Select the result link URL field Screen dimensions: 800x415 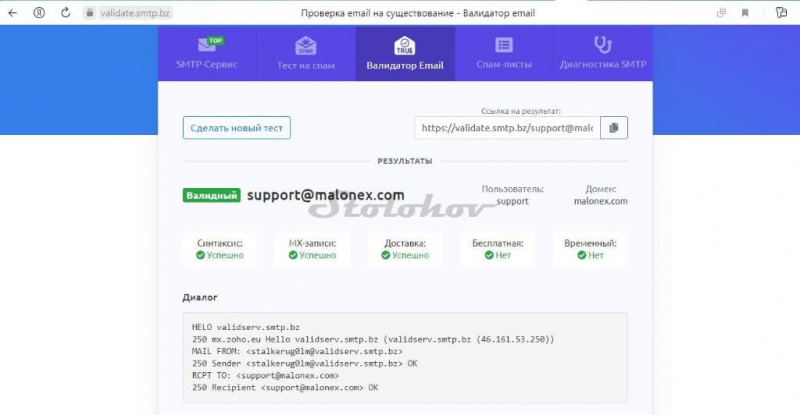[507, 128]
